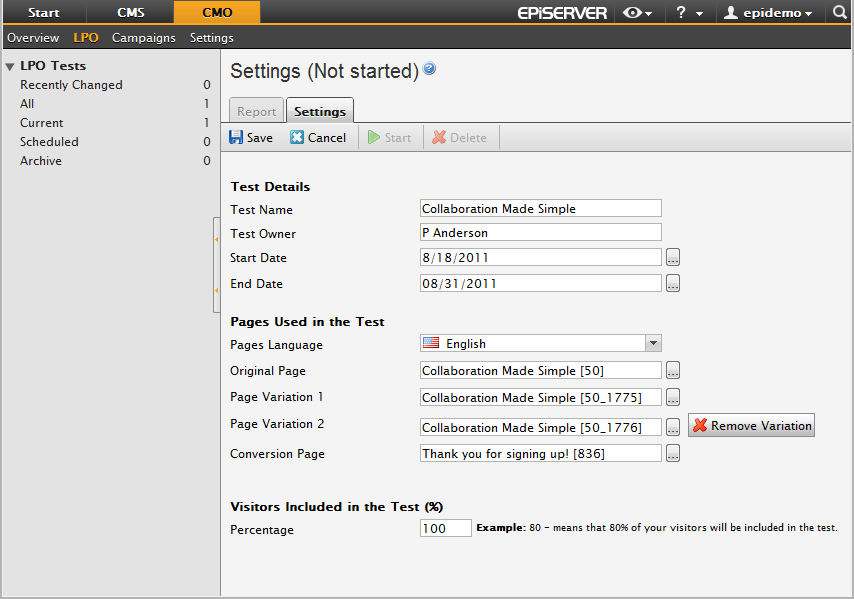Open the End Date date picker

click(x=672, y=283)
